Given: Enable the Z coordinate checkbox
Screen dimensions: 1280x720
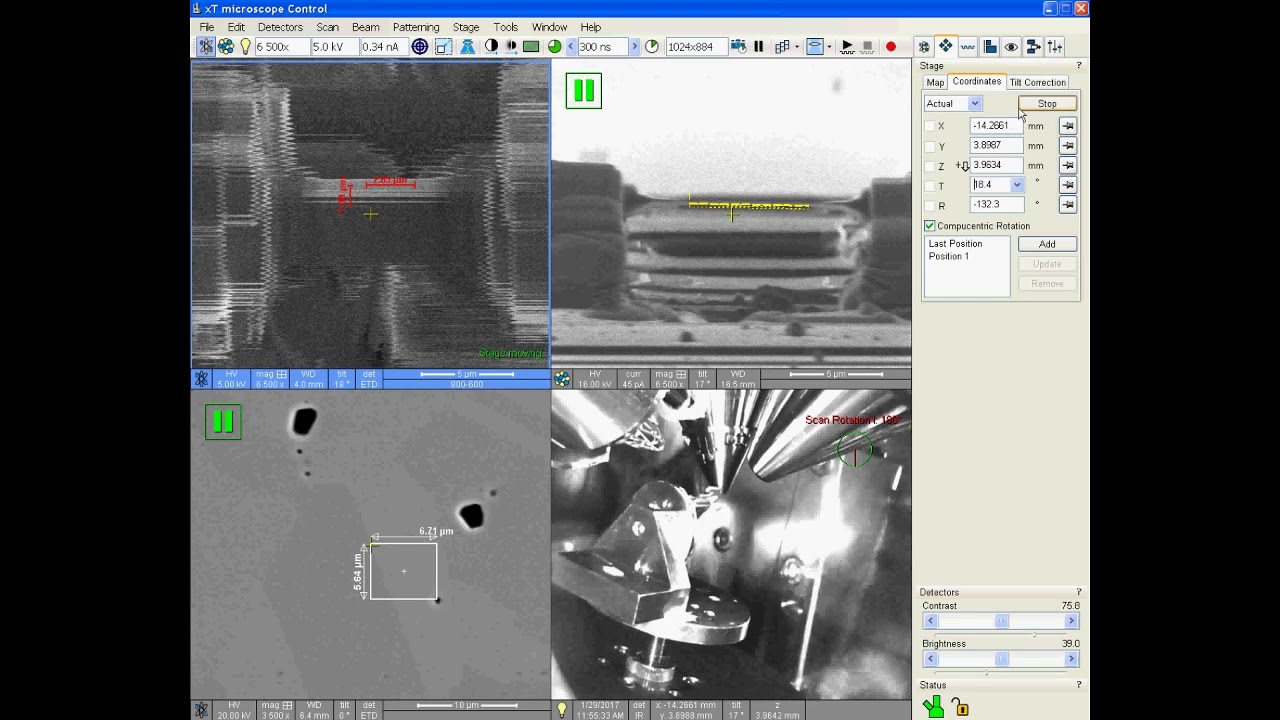Looking at the screenshot, I should tap(930, 166).
